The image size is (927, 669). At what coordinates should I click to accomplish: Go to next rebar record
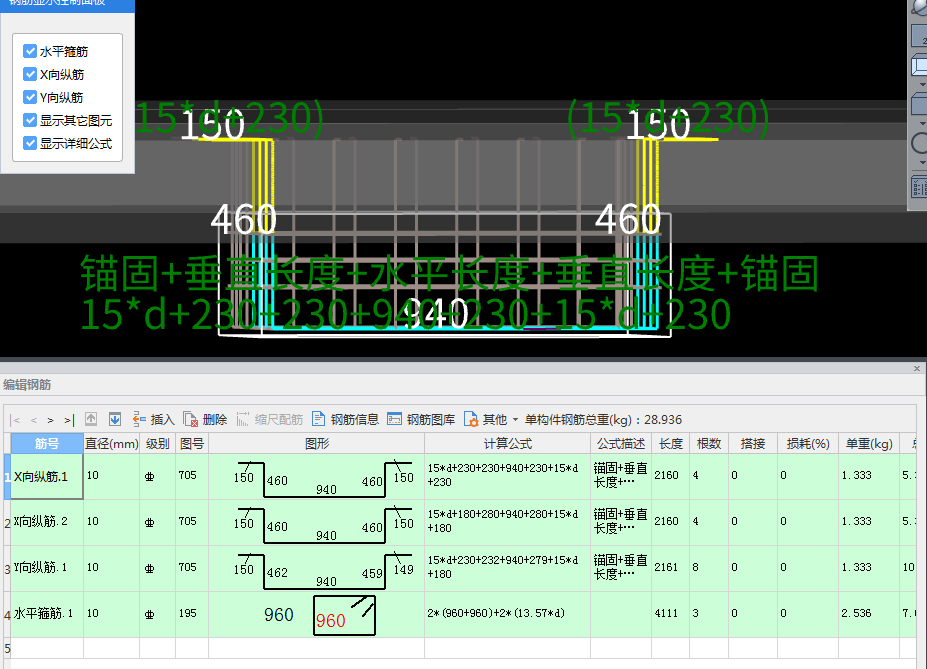point(51,420)
